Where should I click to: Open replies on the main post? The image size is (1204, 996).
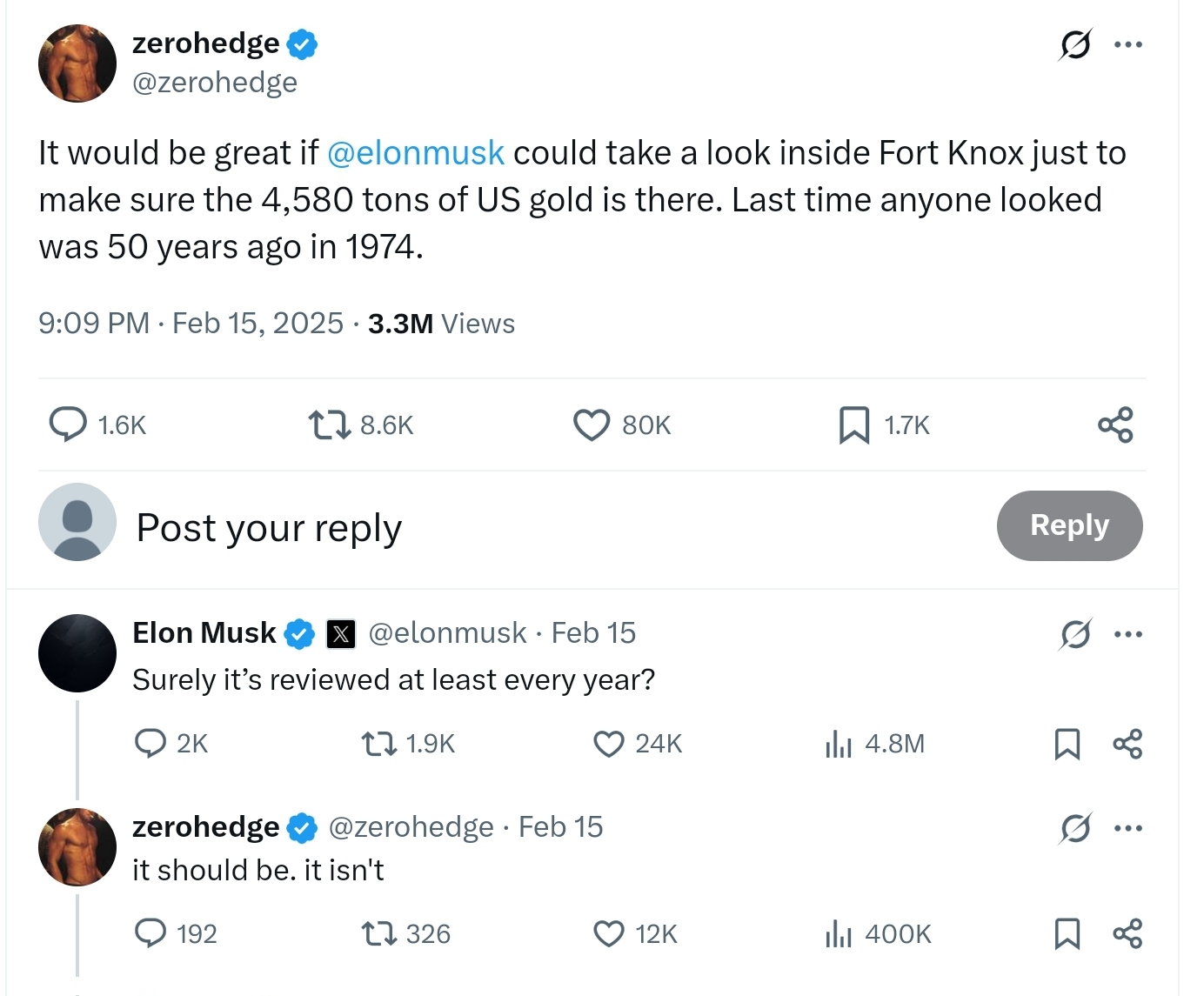tap(68, 424)
